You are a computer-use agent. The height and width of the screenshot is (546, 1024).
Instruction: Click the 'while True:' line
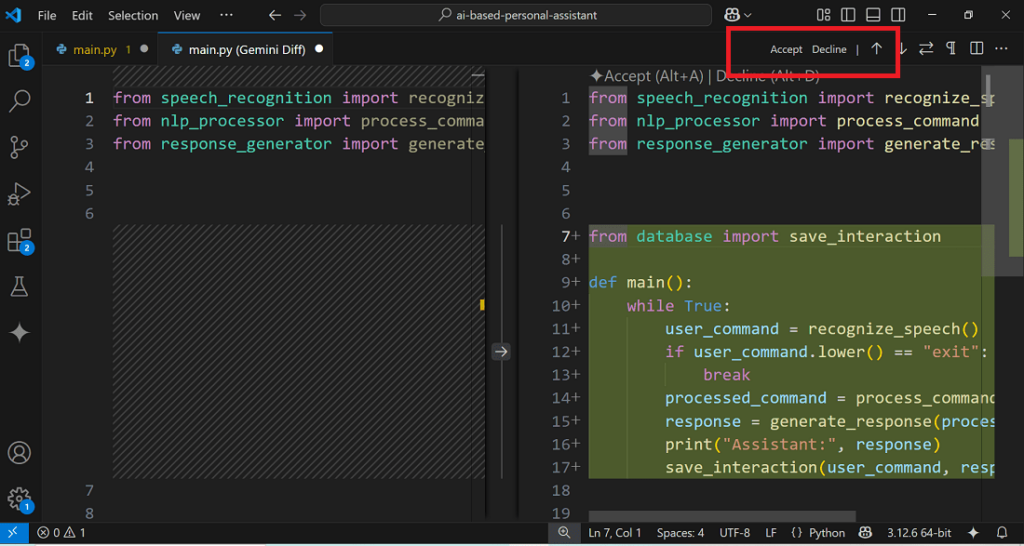[678, 306]
